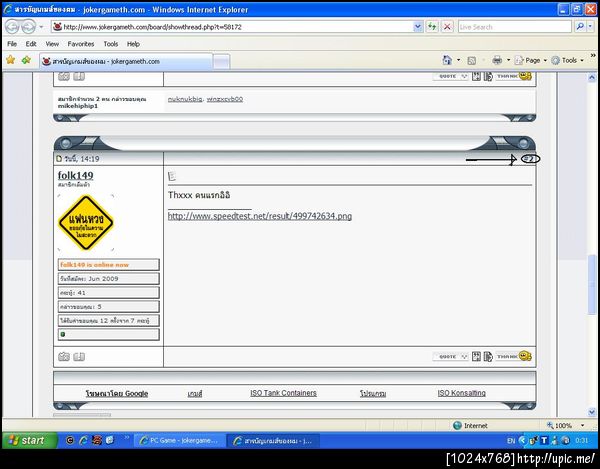The image size is (600, 469).
Task: Click quick reply icon in folk149's post
Action: [488, 357]
